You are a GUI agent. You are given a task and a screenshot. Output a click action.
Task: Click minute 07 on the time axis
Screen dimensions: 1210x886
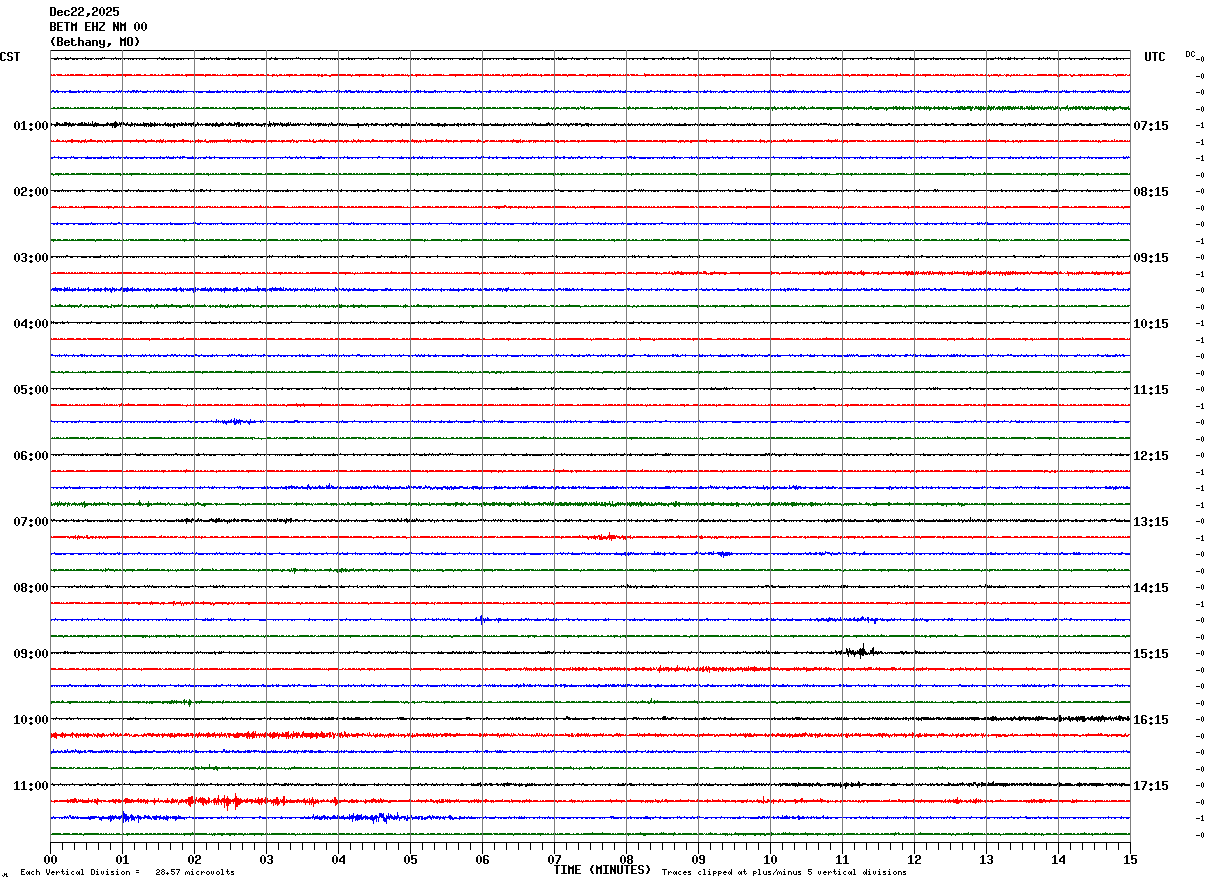pyautogui.click(x=554, y=859)
